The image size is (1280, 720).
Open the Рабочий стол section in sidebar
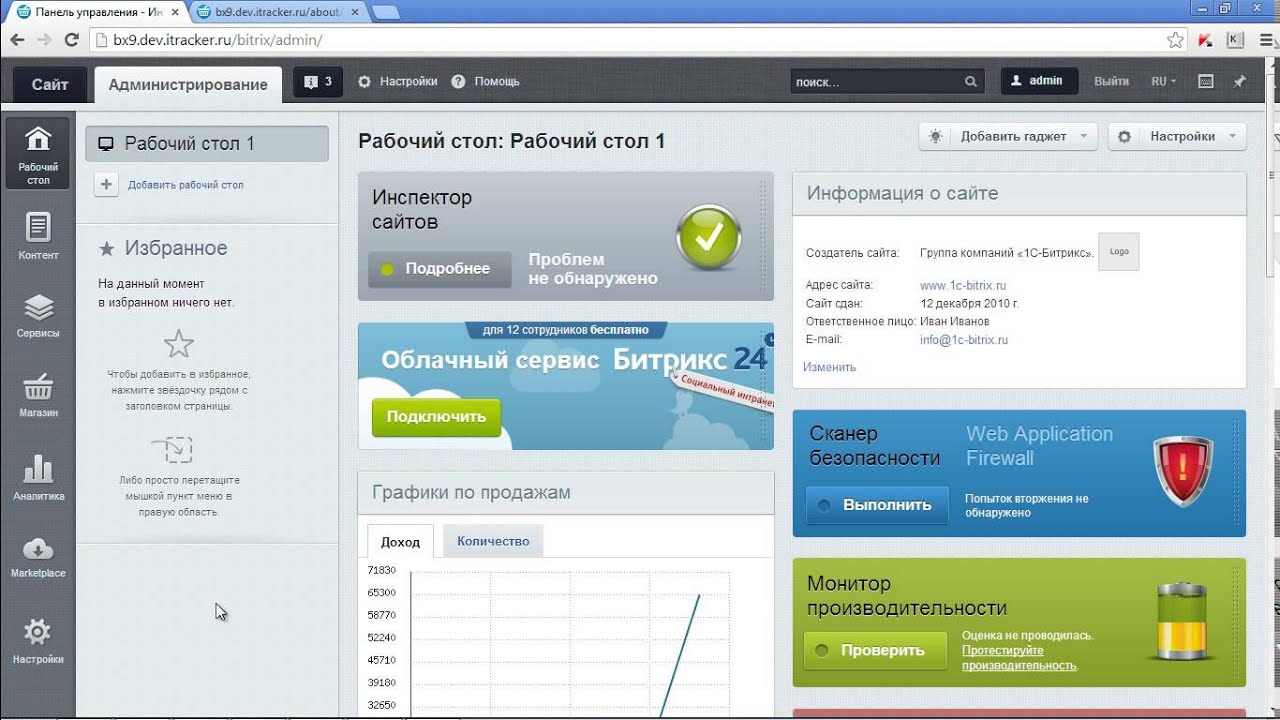[38, 153]
